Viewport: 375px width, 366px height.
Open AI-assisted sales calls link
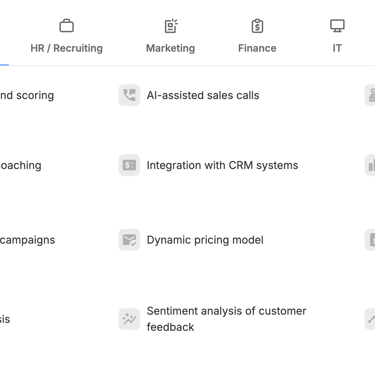click(203, 95)
